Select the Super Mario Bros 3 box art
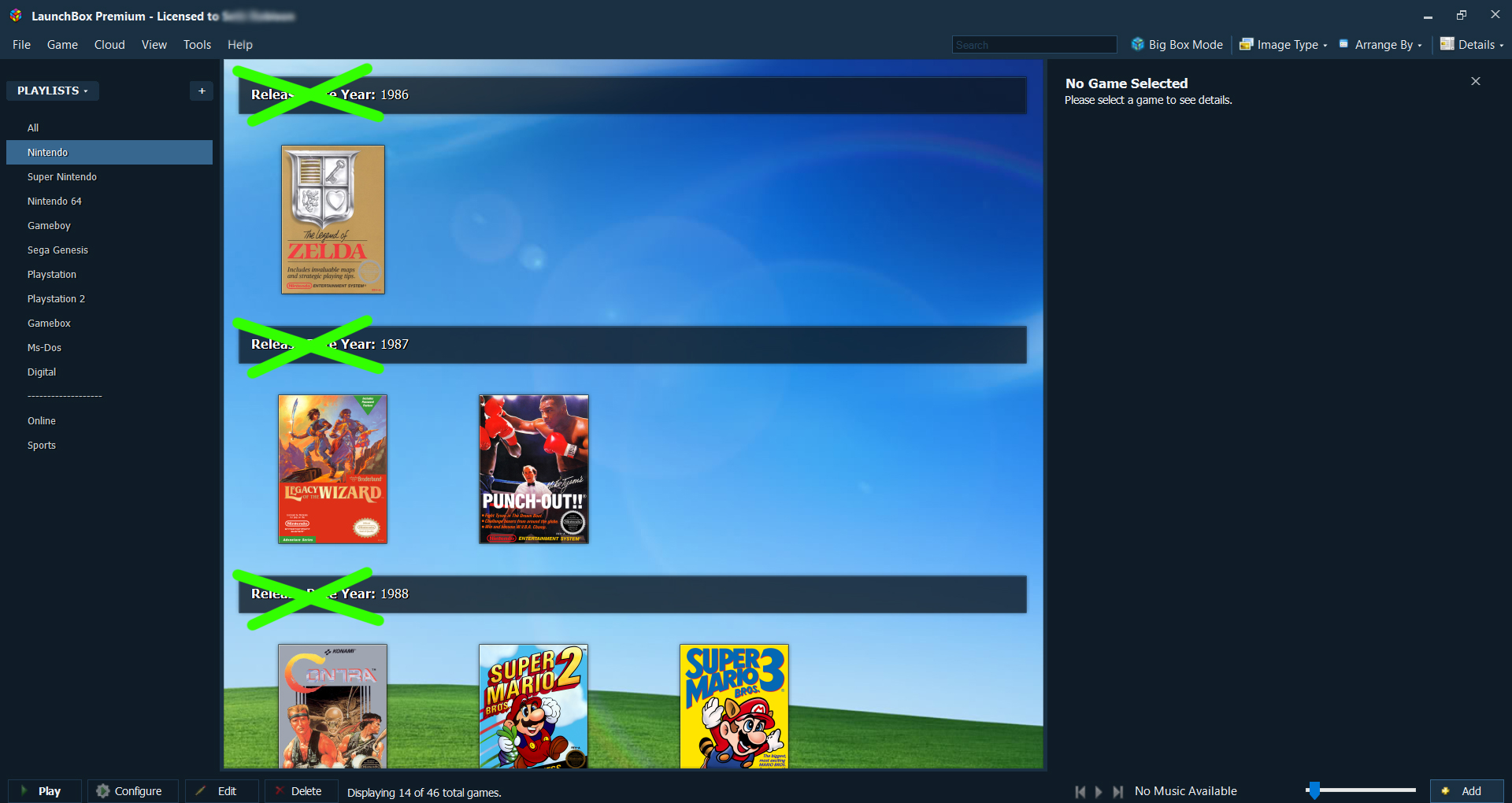1512x803 pixels. click(734, 706)
